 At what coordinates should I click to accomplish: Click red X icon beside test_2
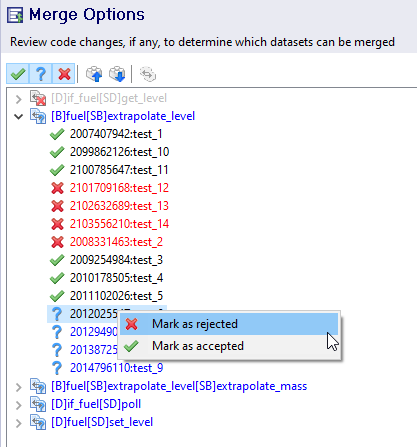click(57, 242)
